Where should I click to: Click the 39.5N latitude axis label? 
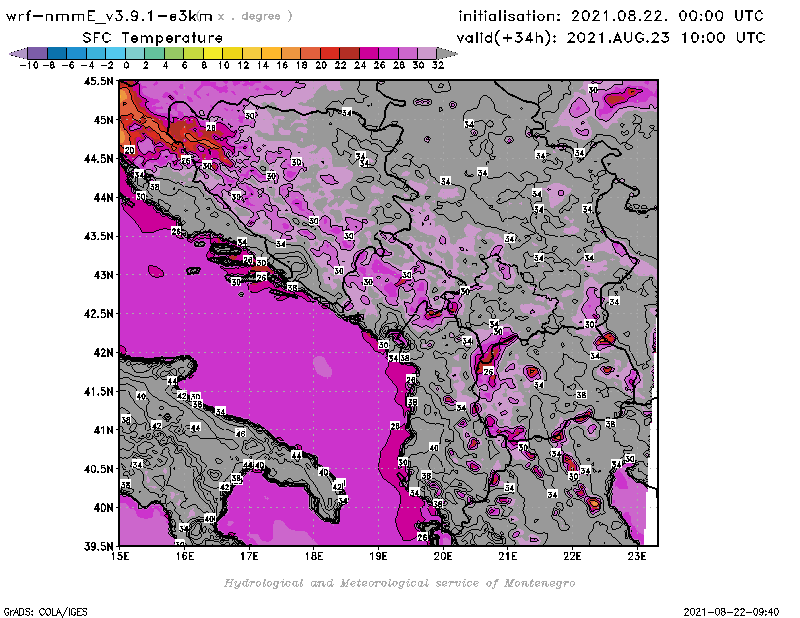[97, 546]
